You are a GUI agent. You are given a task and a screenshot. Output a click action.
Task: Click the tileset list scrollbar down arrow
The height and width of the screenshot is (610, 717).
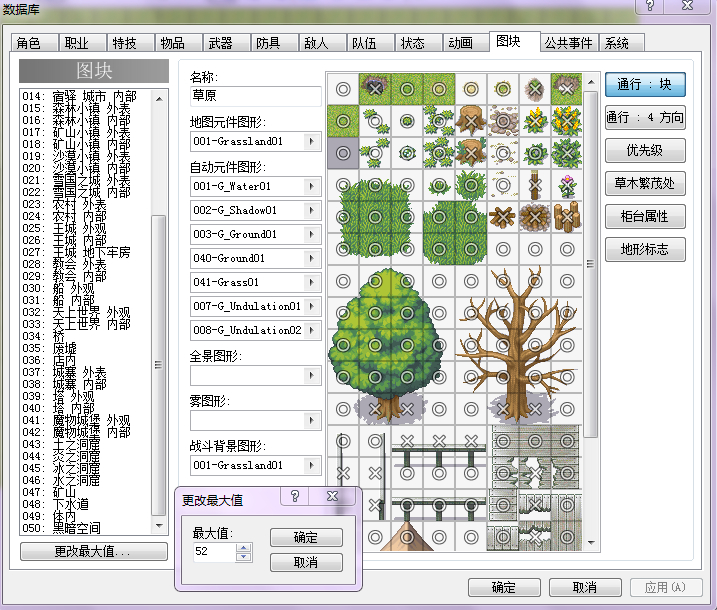pyautogui.click(x=159, y=525)
